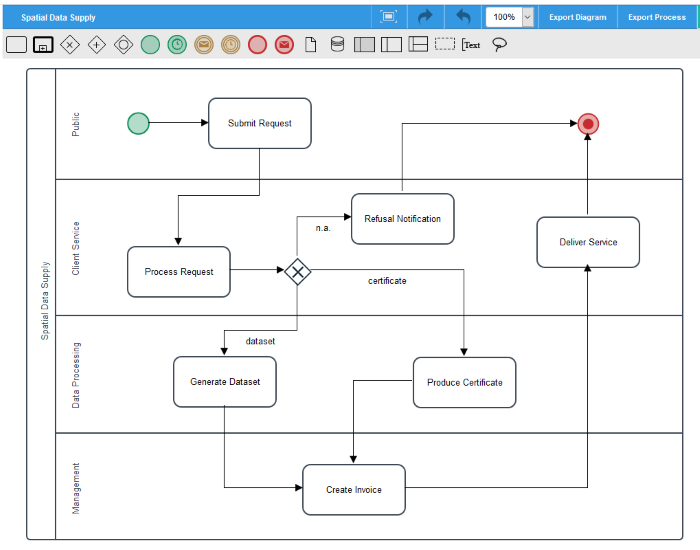
Task: Click the Client Service lane label
Action: pos(76,248)
